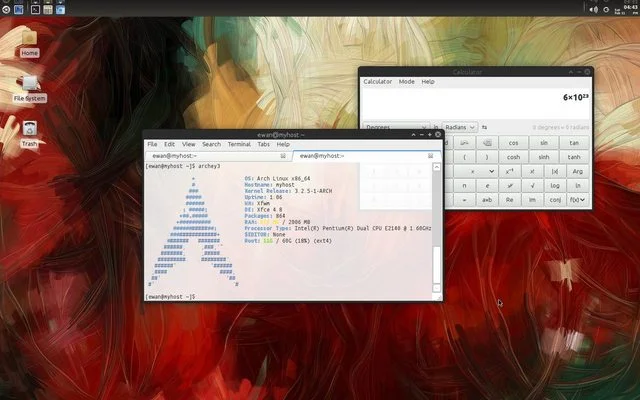Launch the terminal from the top panel
This screenshot has height=400, width=640.
point(35,9)
